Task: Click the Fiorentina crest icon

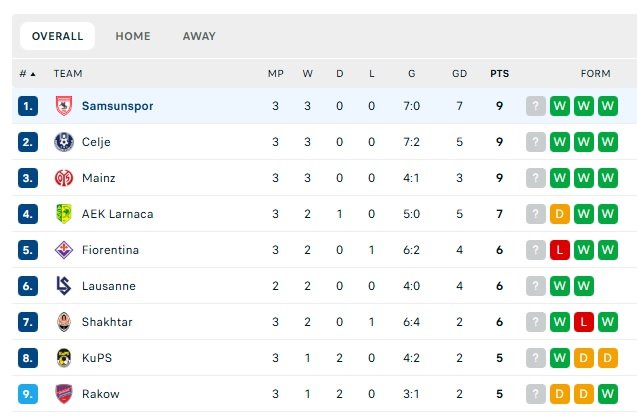Action: pyautogui.click(x=64, y=250)
